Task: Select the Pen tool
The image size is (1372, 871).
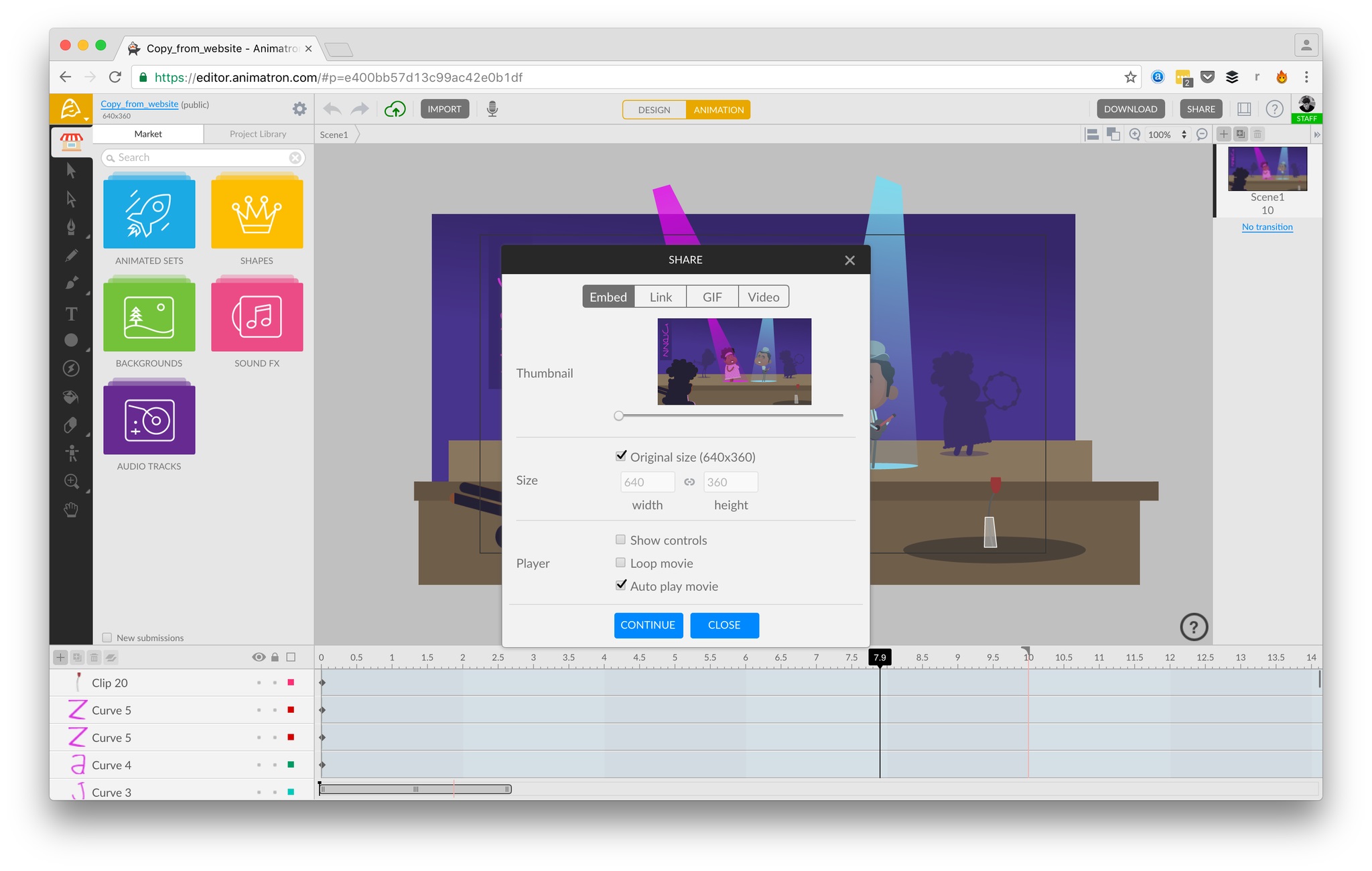Action: pyautogui.click(x=71, y=227)
